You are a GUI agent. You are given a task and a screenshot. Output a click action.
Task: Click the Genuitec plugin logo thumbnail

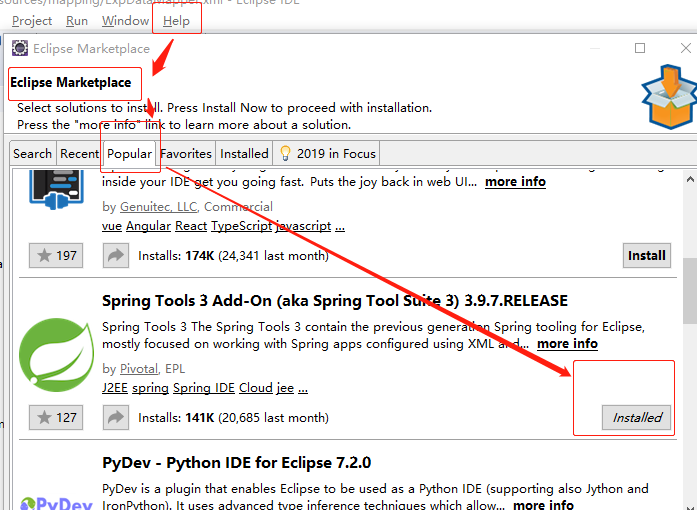(x=56, y=190)
